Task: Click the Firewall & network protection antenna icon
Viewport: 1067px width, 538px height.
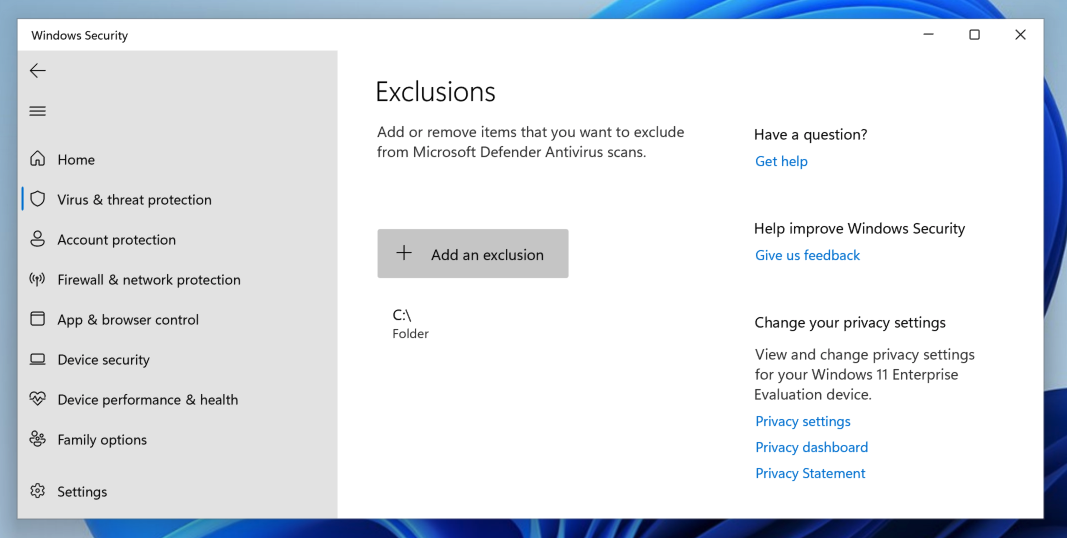Action: tap(38, 279)
